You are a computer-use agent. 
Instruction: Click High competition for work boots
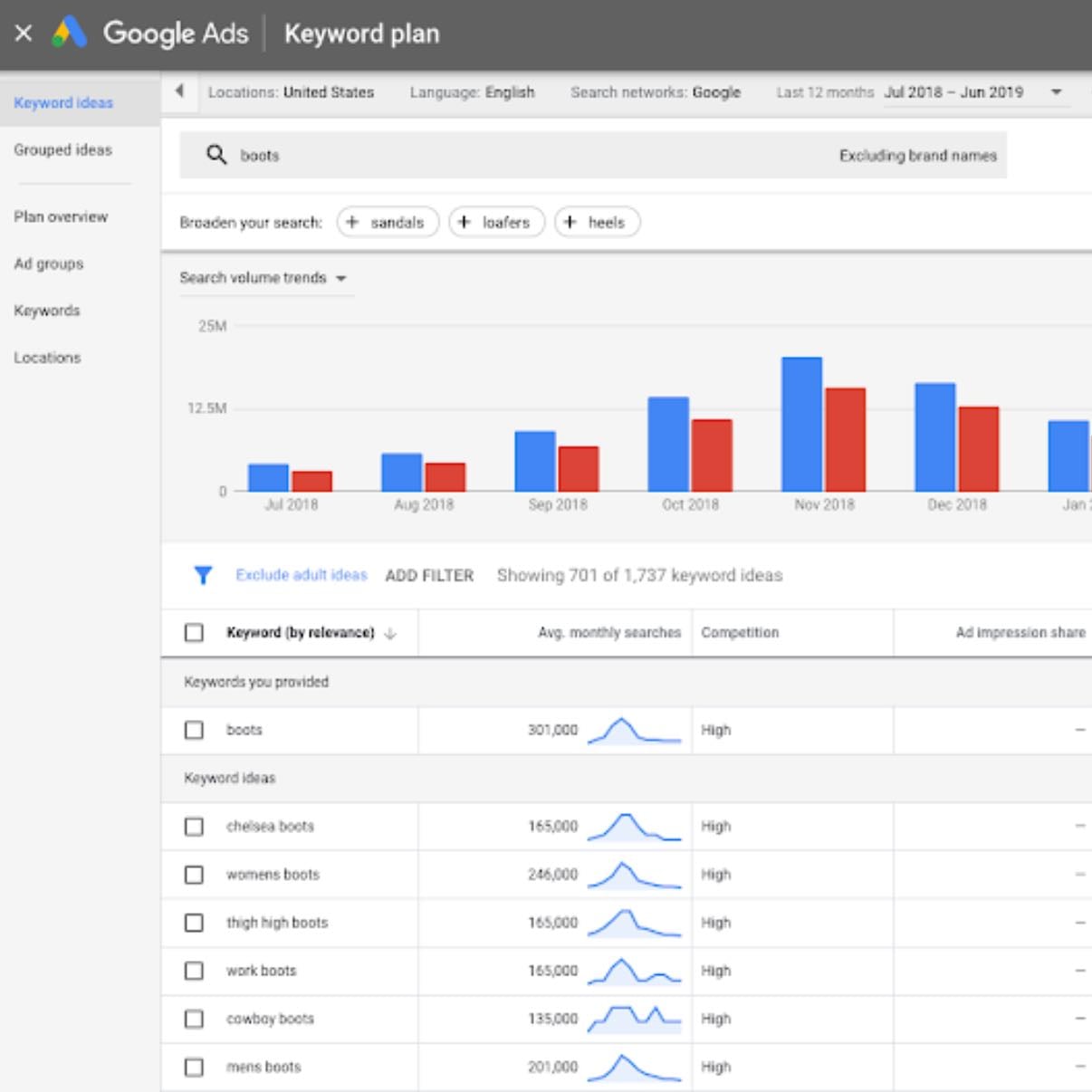tap(715, 971)
